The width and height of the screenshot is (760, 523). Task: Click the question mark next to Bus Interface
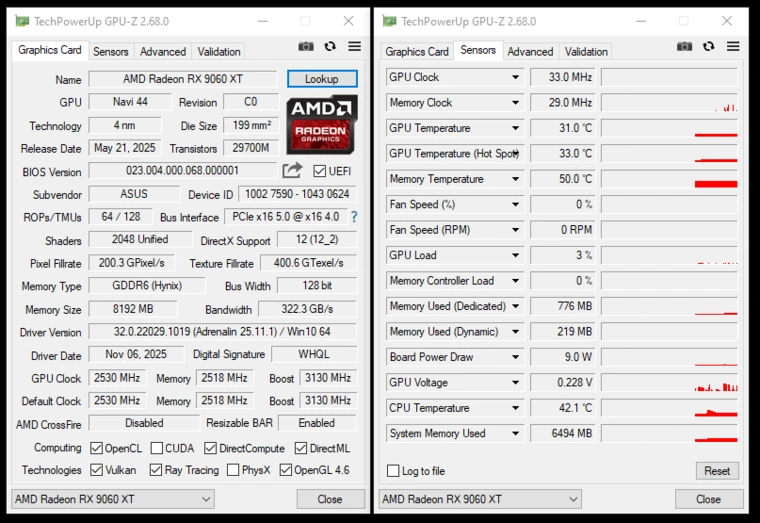353,217
